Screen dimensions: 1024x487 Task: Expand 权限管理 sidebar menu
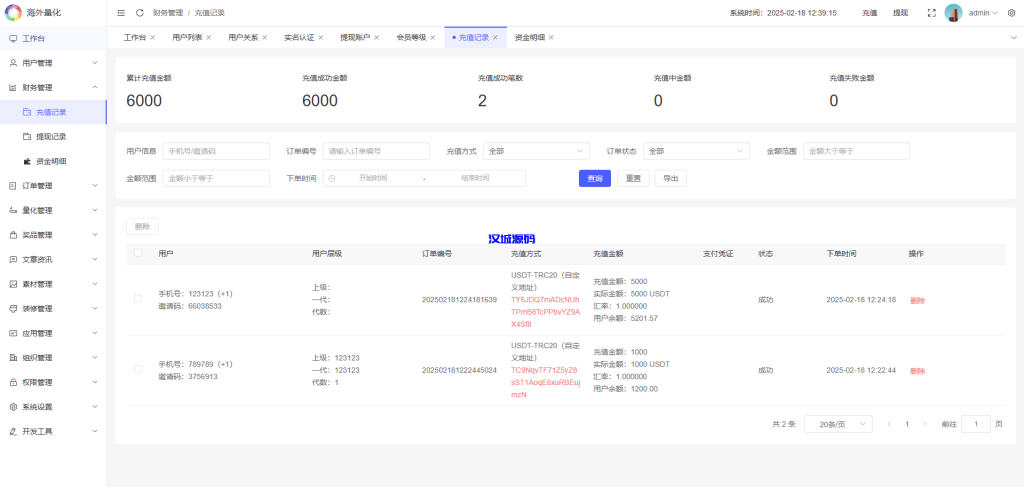tap(54, 382)
